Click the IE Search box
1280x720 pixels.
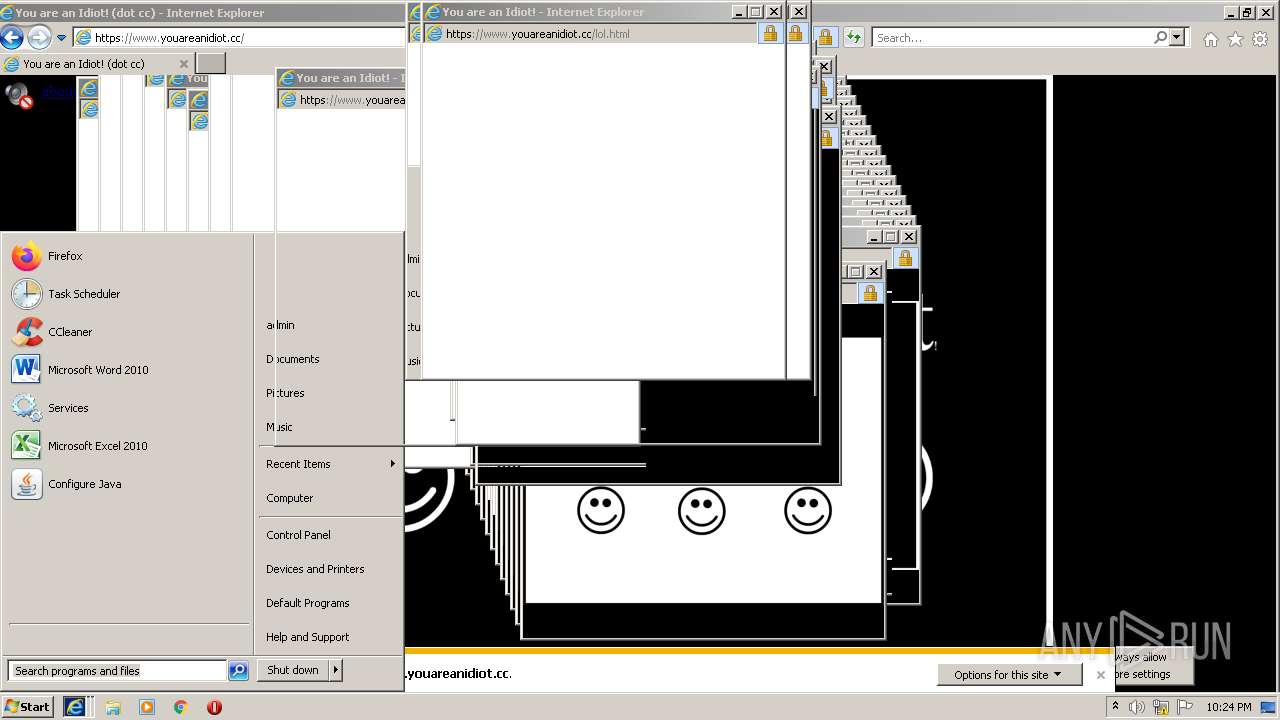click(x=1011, y=37)
